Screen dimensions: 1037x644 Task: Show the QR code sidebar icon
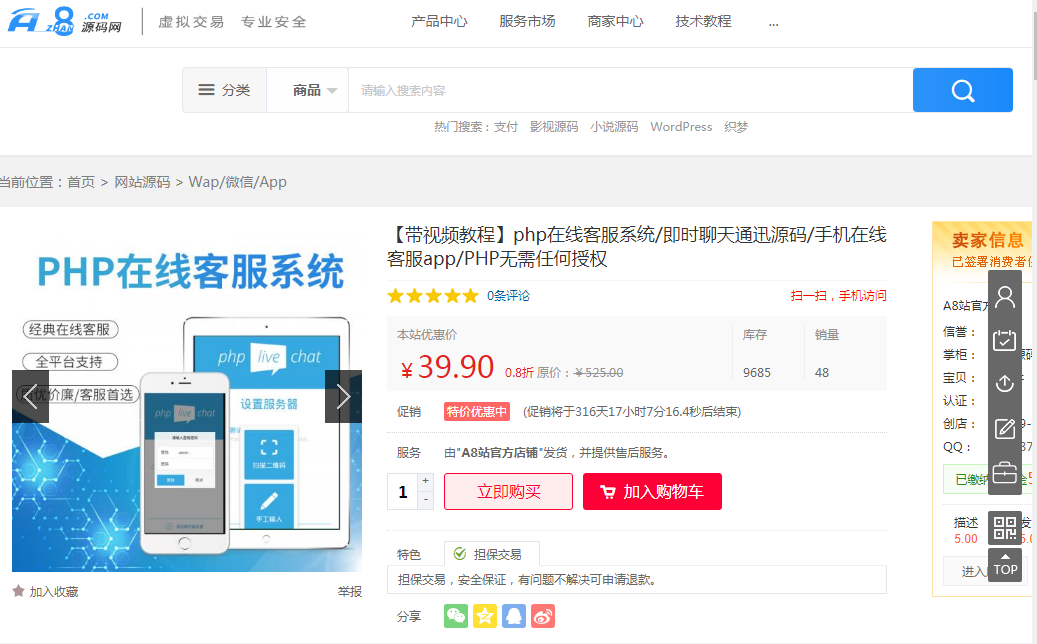point(1005,528)
